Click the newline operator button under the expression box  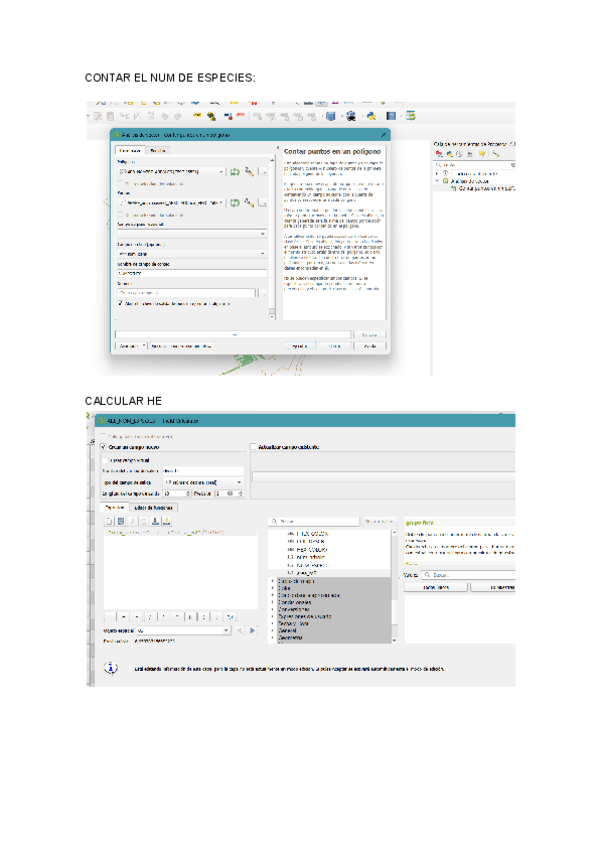click(x=230, y=617)
